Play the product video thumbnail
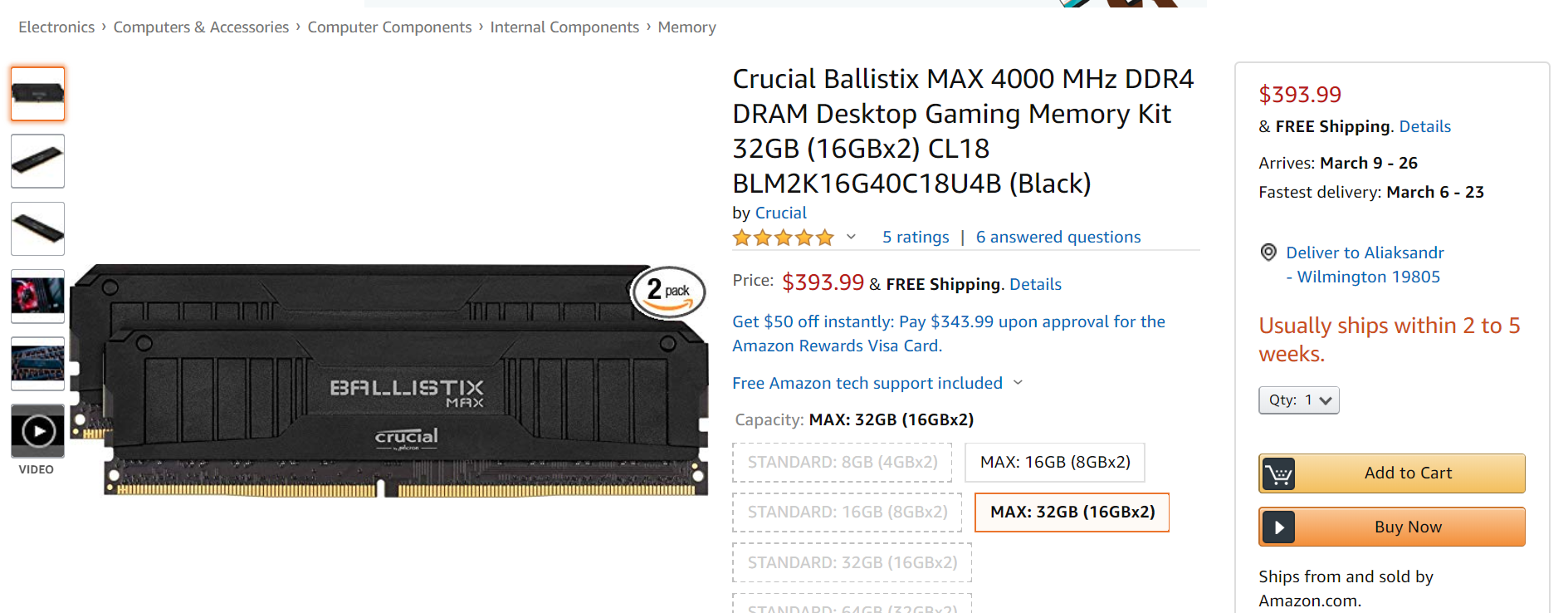 click(37, 431)
